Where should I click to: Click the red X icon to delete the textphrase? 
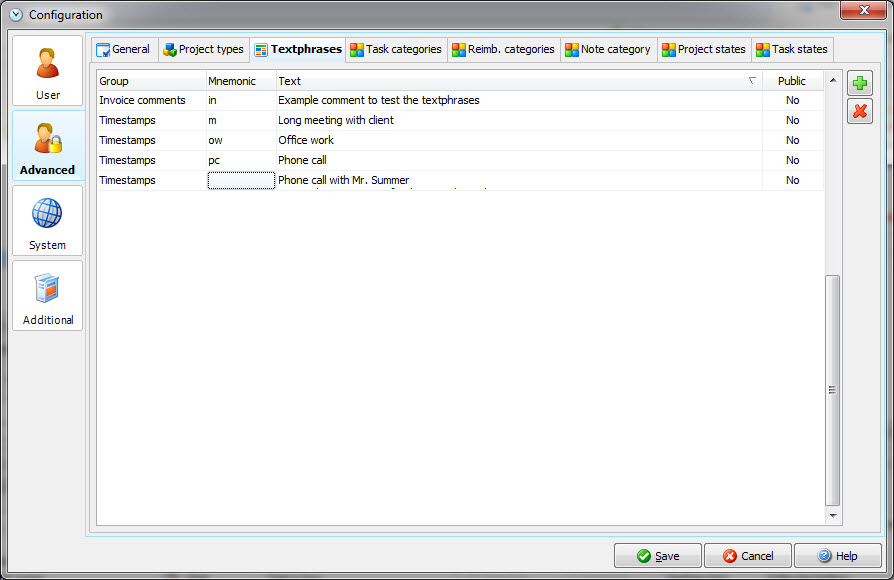pos(860,111)
